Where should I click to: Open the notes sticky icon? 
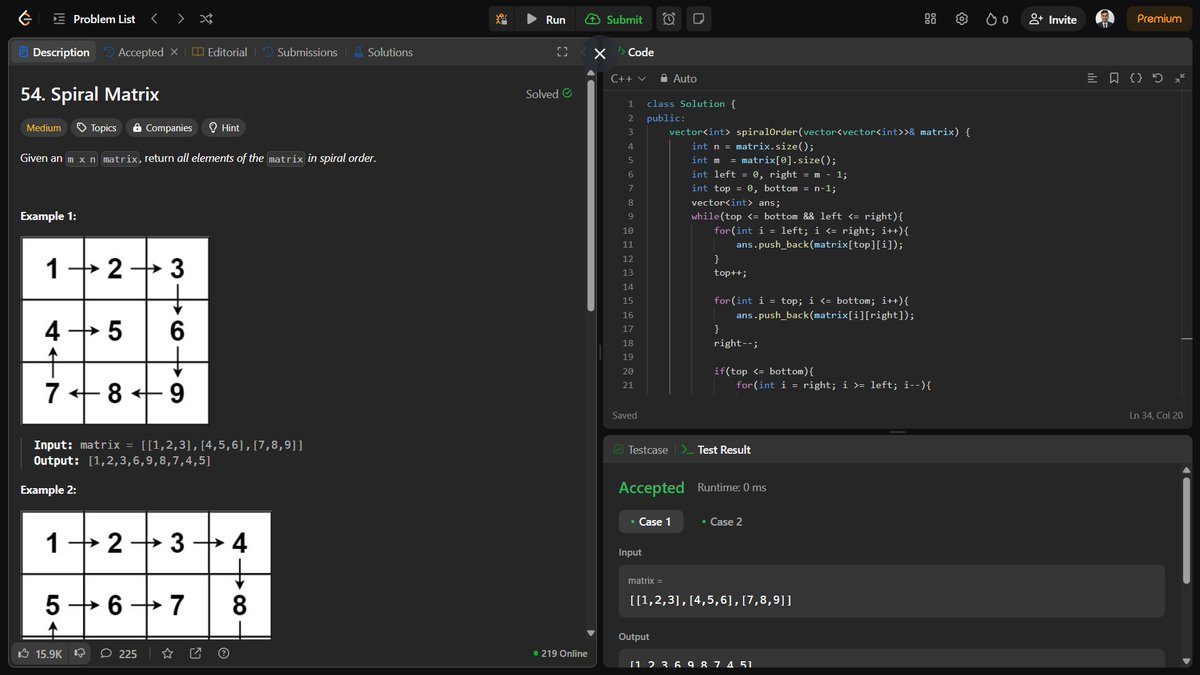pos(698,19)
